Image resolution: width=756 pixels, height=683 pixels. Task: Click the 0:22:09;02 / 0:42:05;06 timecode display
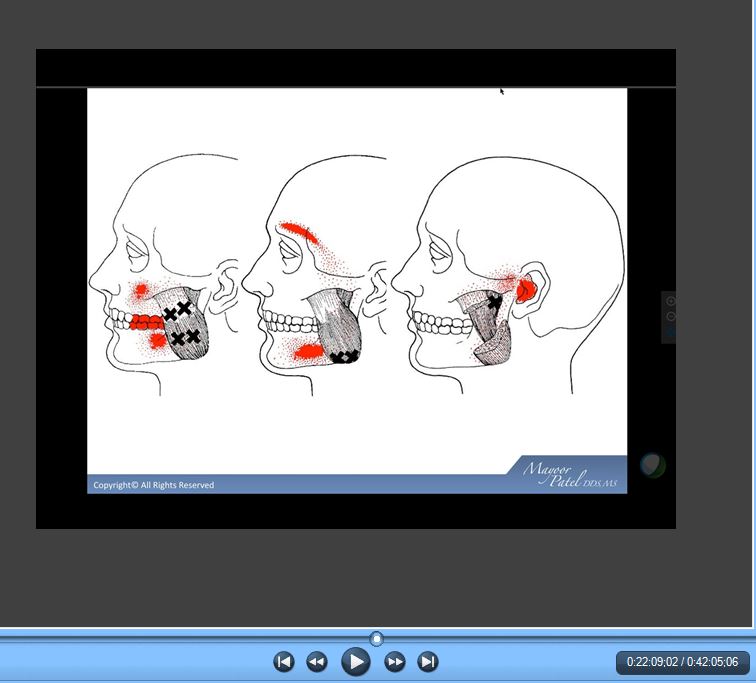tap(683, 661)
